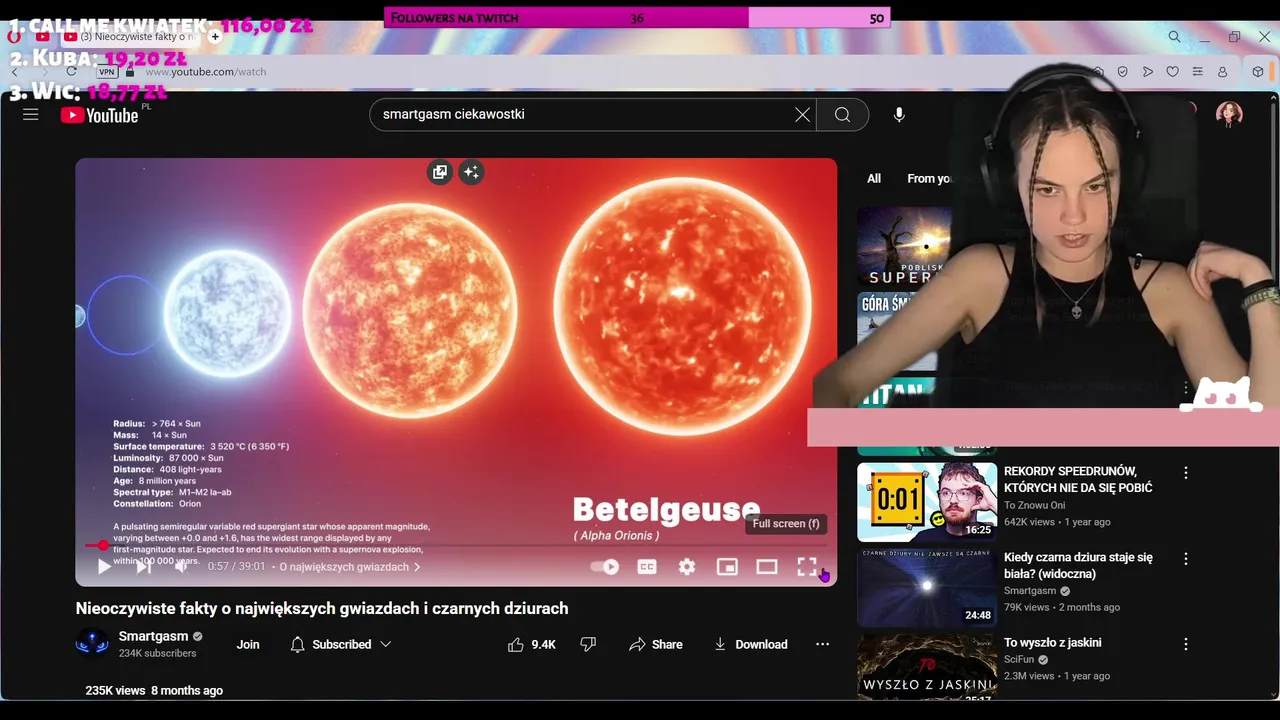Select the 'Nieoczywiste fakty' browser tab
The height and width of the screenshot is (720, 1280).
pyautogui.click(x=132, y=37)
